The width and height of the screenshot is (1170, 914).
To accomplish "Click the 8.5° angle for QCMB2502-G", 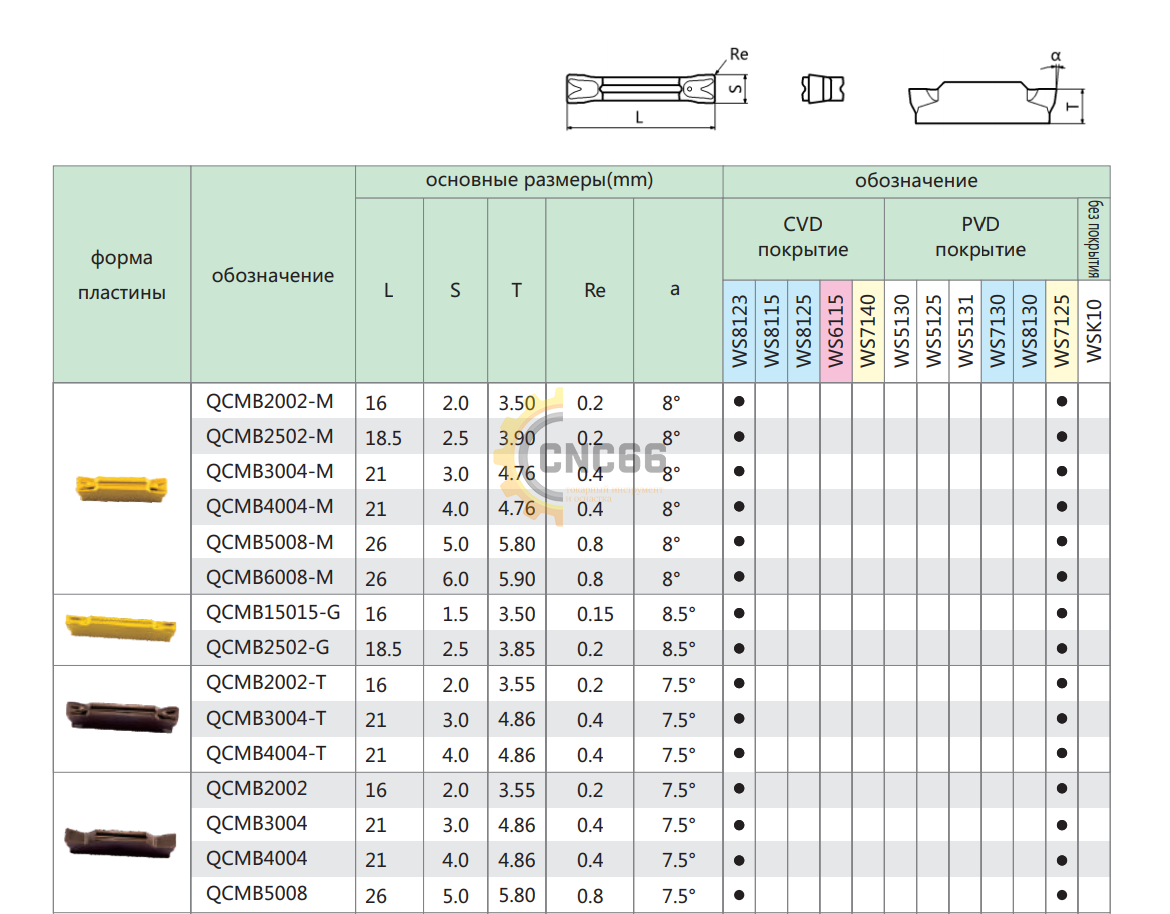I will 678,649.
